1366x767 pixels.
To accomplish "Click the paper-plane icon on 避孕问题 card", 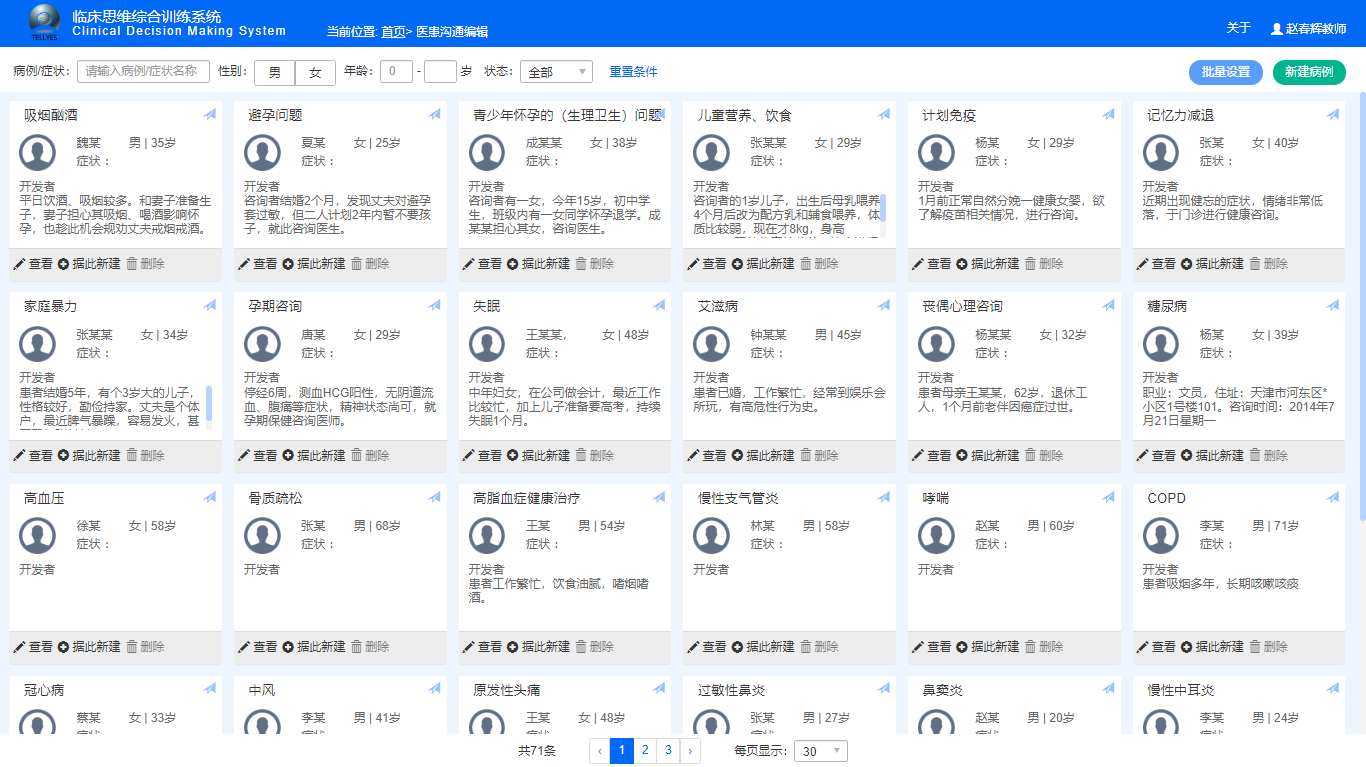I will click(x=435, y=115).
